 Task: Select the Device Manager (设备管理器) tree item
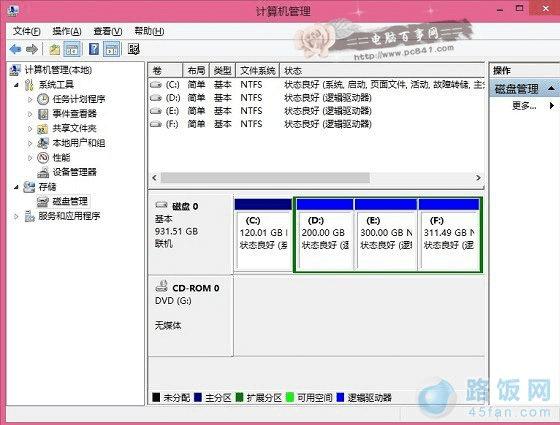click(75, 172)
